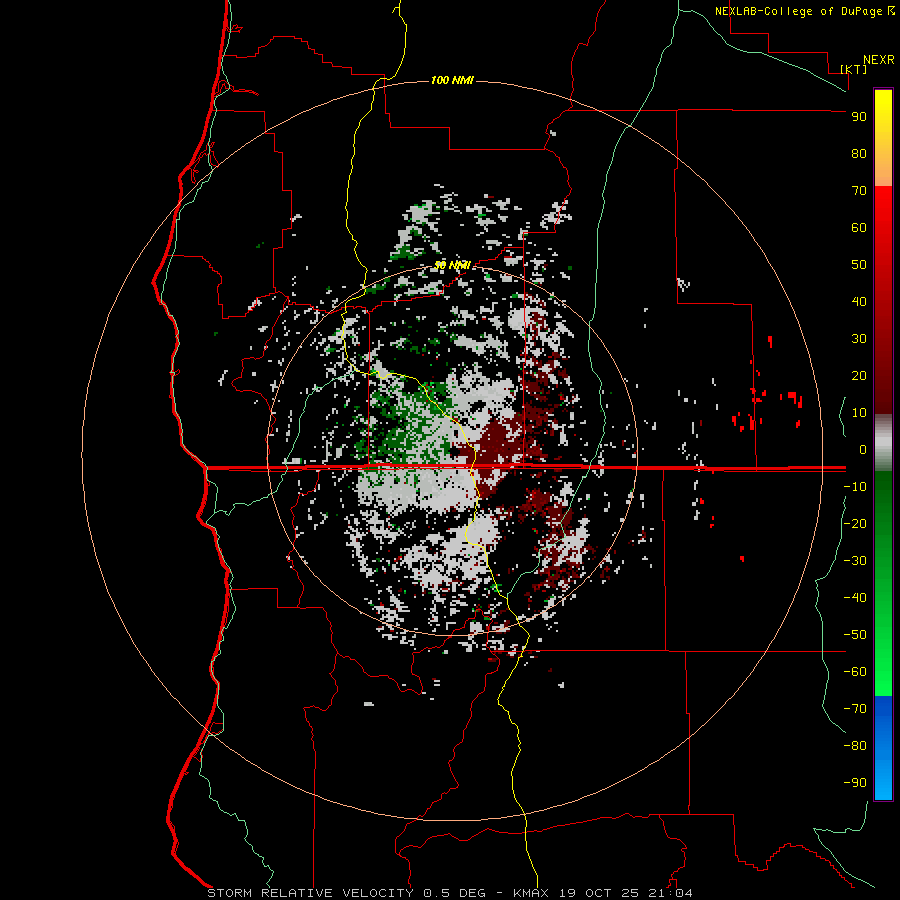900x900 pixels.
Task: Select the 60 value on the velocity scale
Action: coord(859,227)
